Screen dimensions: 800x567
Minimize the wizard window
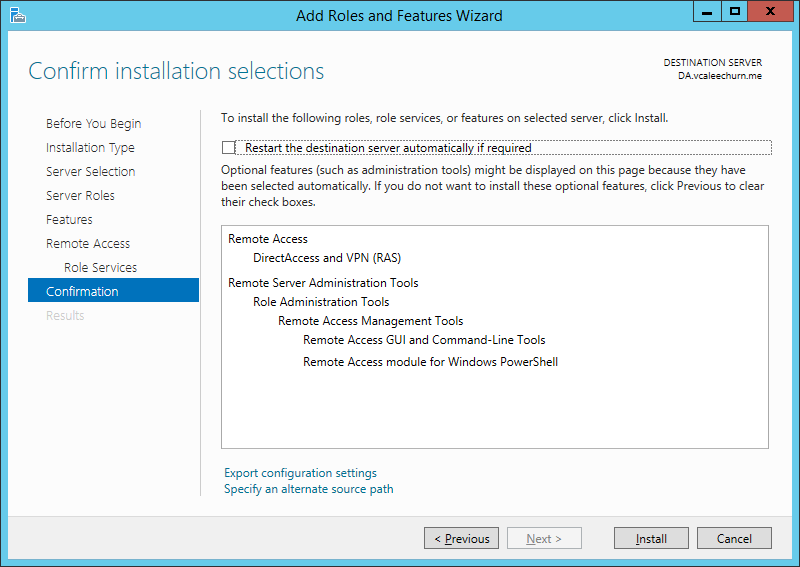(707, 12)
